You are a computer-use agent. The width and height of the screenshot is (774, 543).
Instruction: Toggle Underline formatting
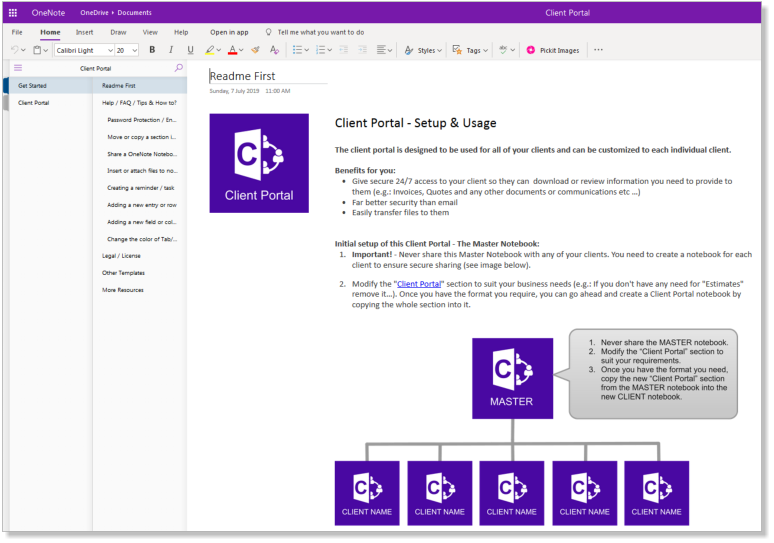(x=190, y=50)
